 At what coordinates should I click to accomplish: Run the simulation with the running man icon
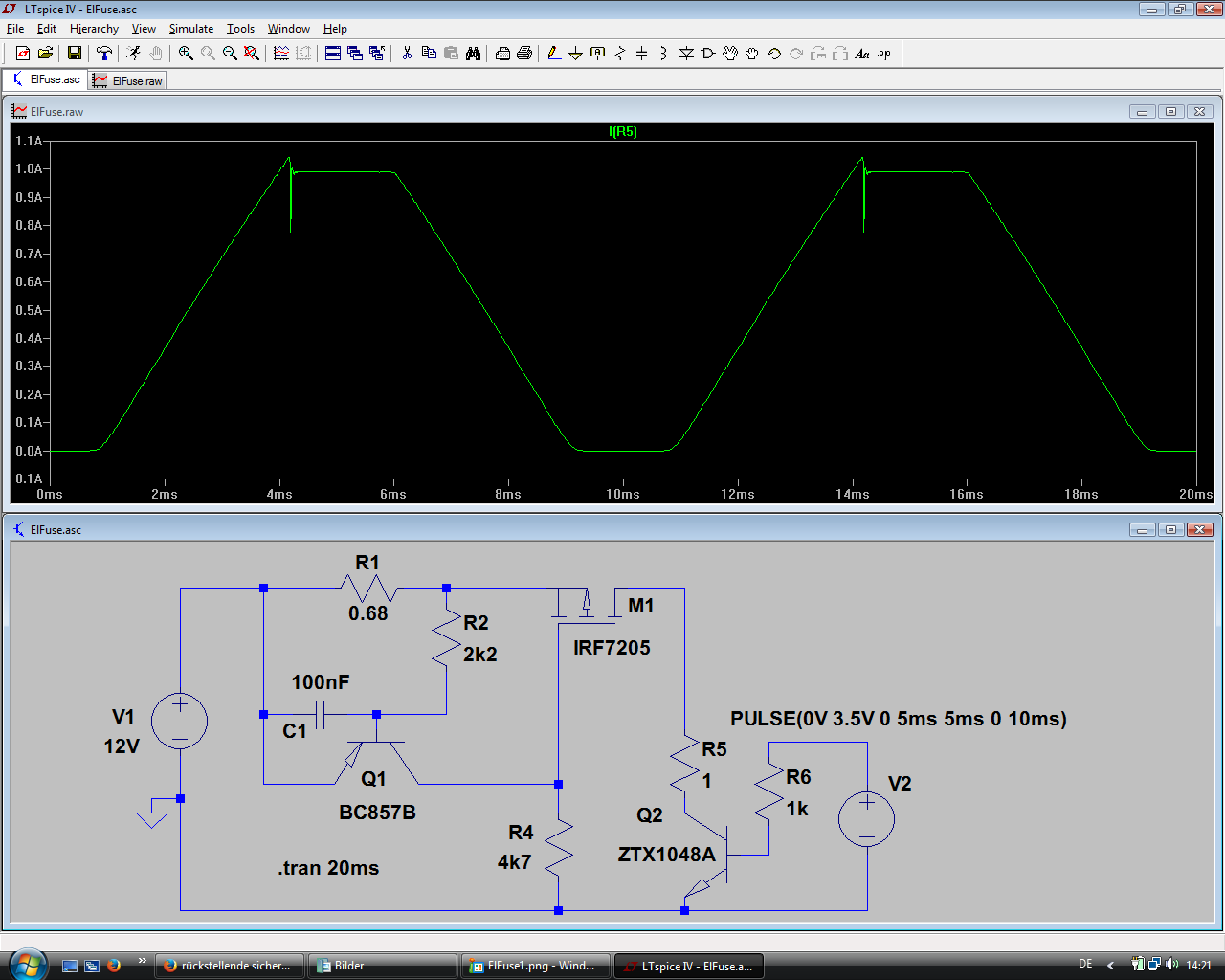[134, 54]
